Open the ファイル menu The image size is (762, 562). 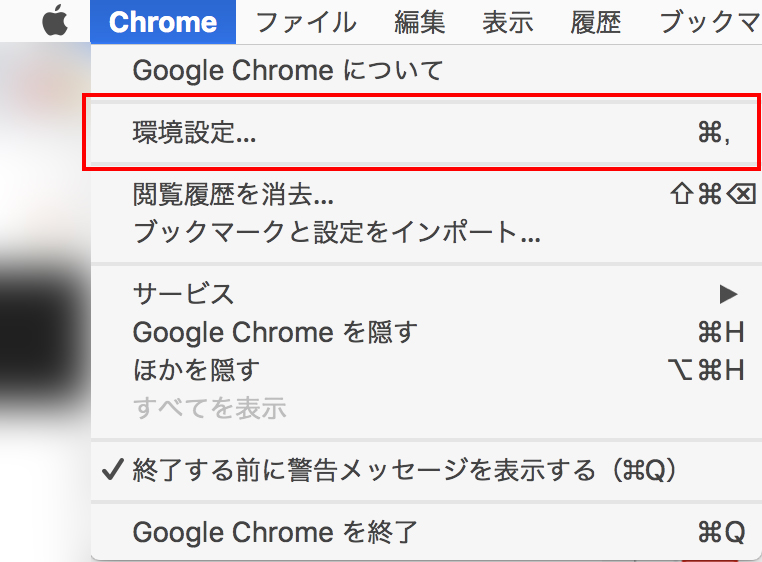click(x=305, y=22)
